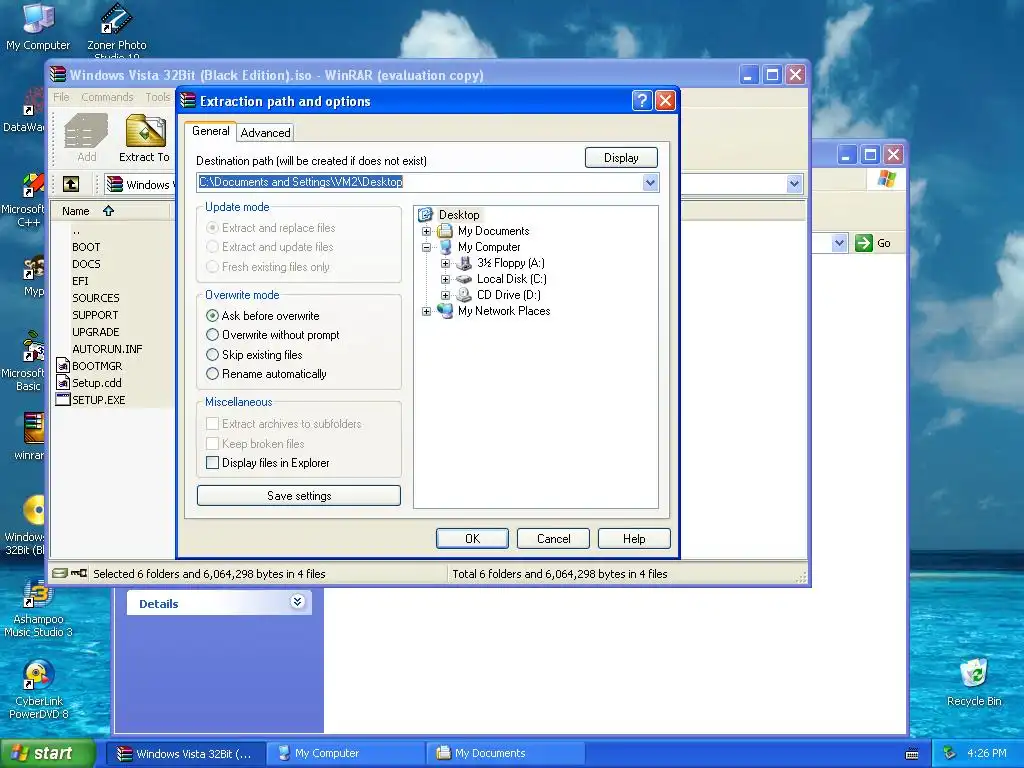Image resolution: width=1024 pixels, height=768 pixels.
Task: Open the Windows Start menu
Action: point(47,753)
